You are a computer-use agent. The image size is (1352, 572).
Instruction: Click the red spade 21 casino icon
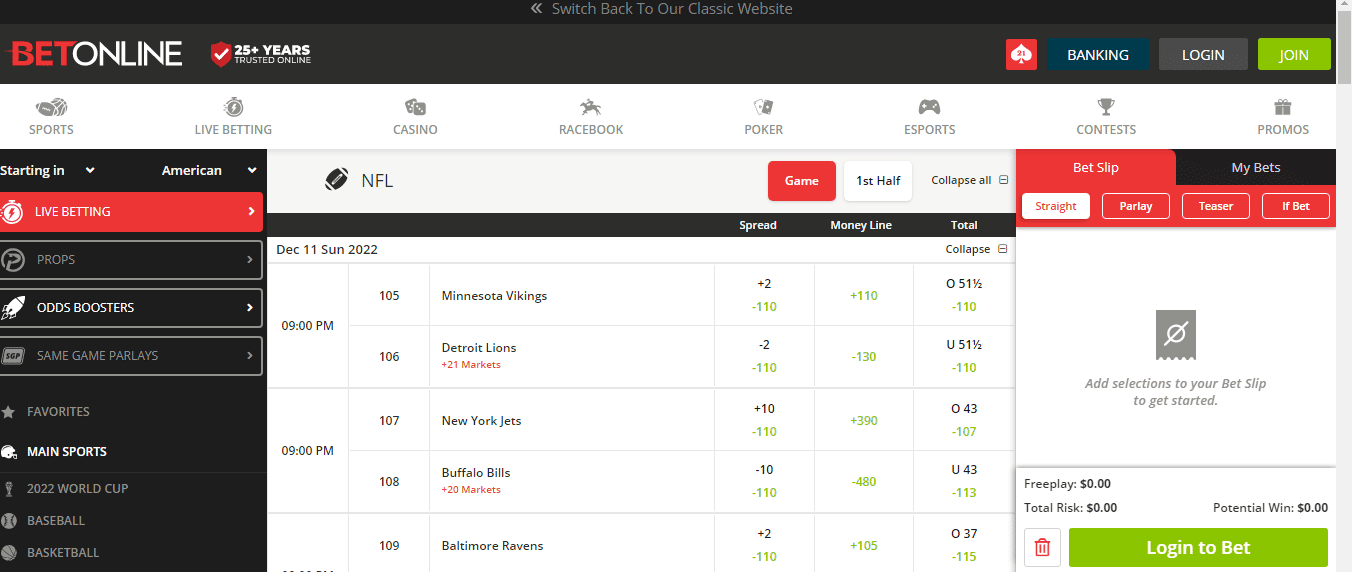(1021, 54)
